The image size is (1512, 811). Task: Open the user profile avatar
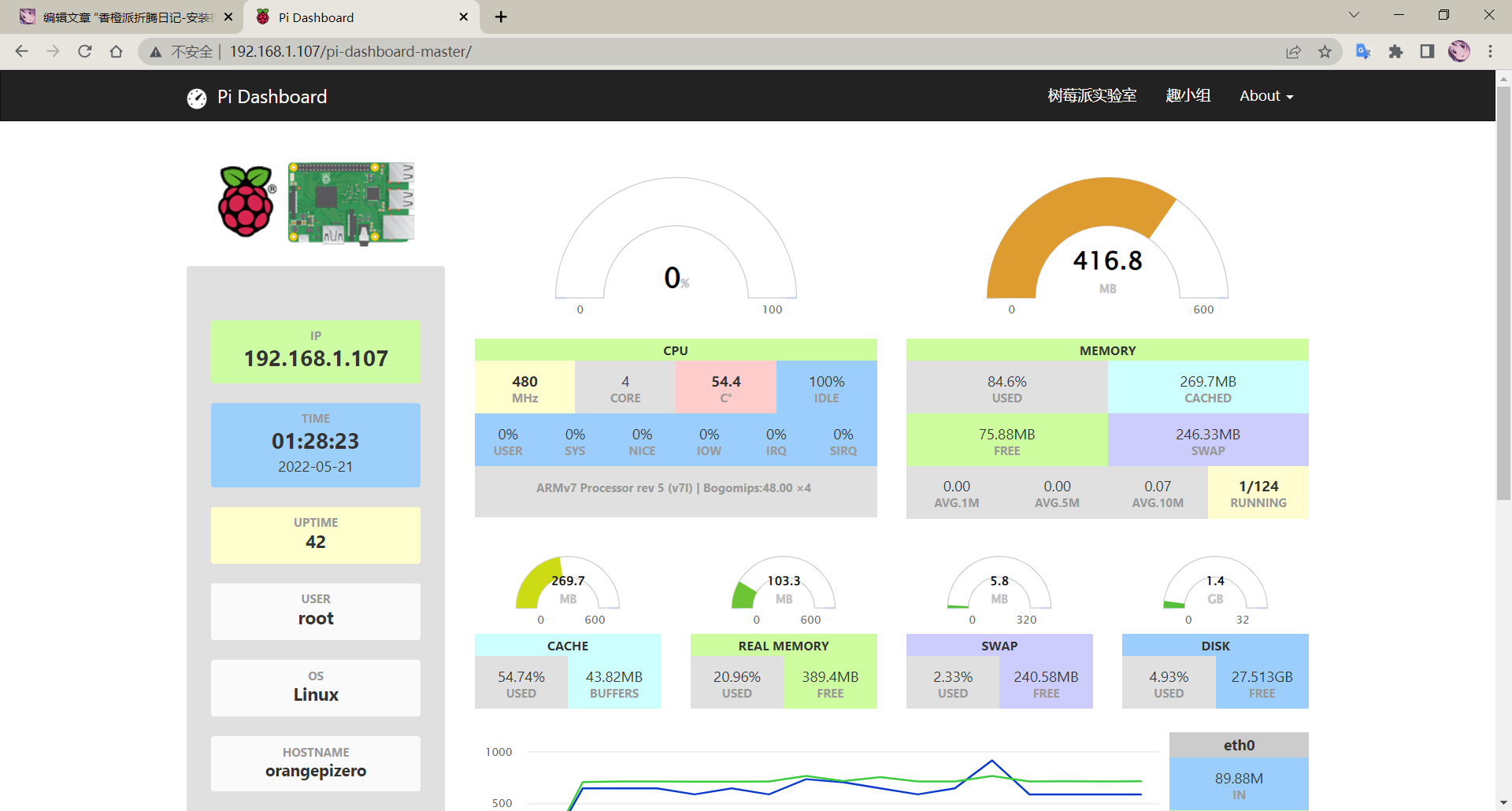coord(1459,51)
